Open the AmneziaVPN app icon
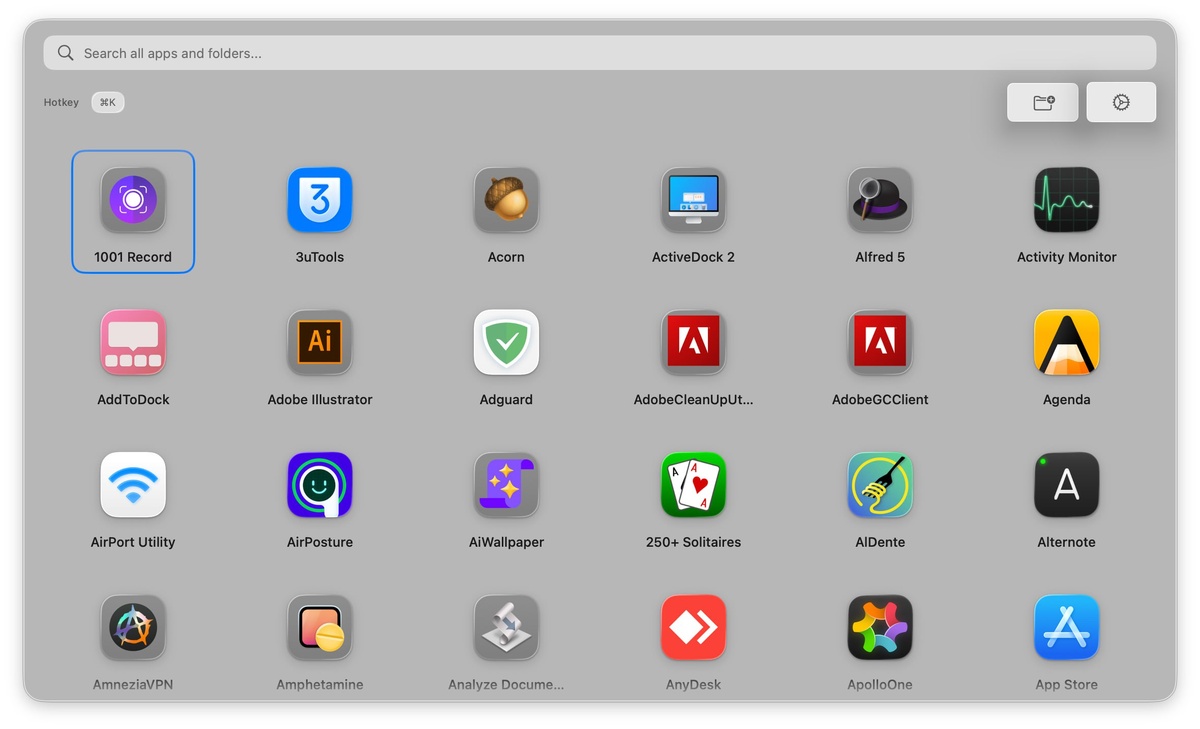The image size is (1200, 729). pyautogui.click(x=133, y=628)
